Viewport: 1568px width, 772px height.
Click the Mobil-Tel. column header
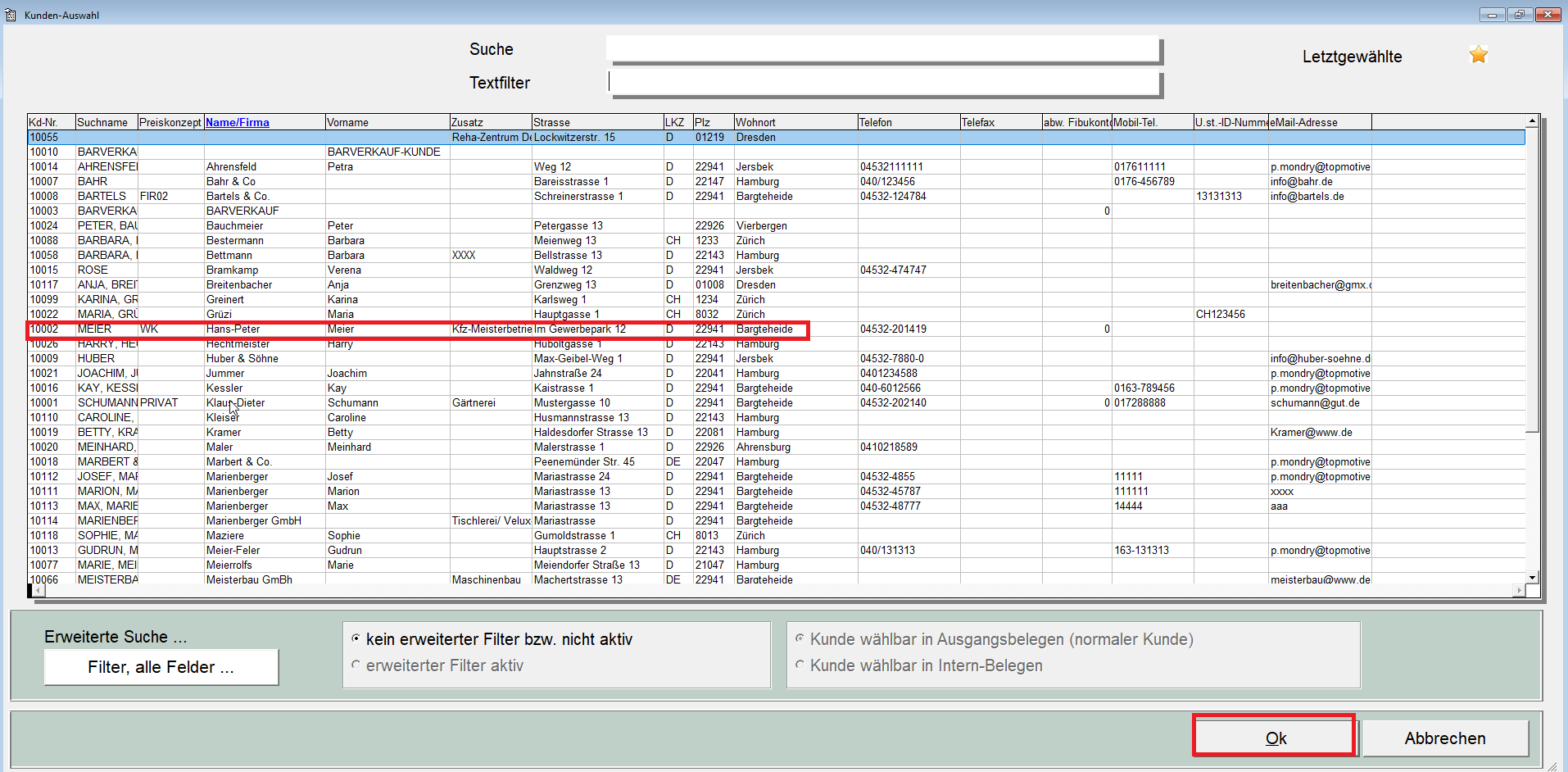tap(1153, 122)
